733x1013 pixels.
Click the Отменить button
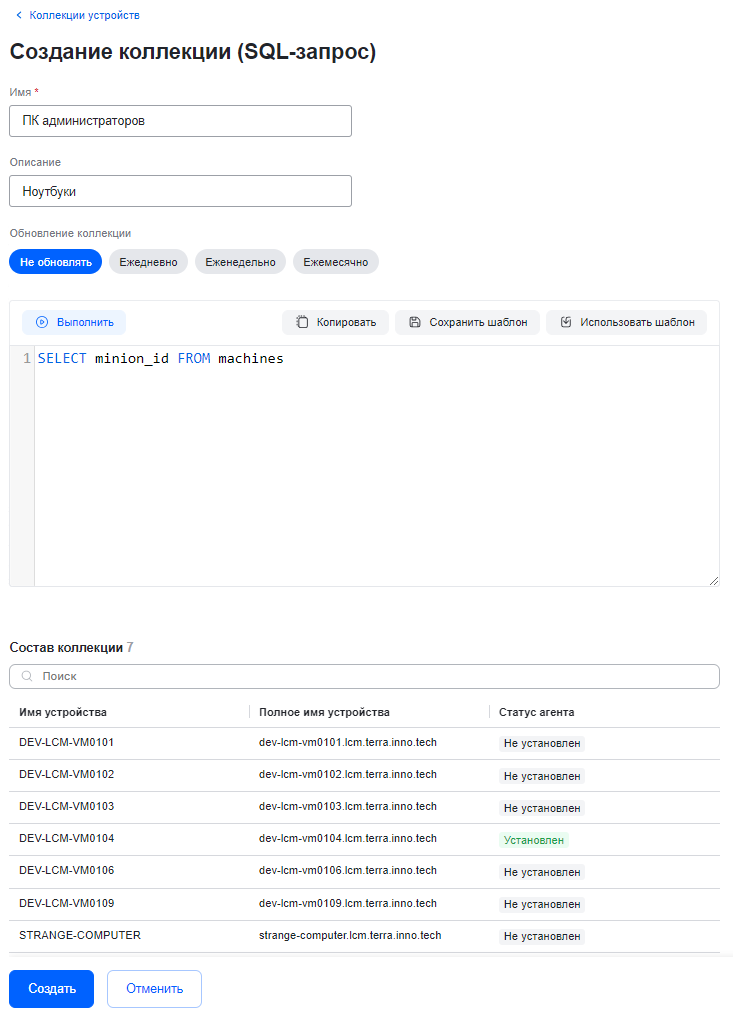click(x=154, y=989)
